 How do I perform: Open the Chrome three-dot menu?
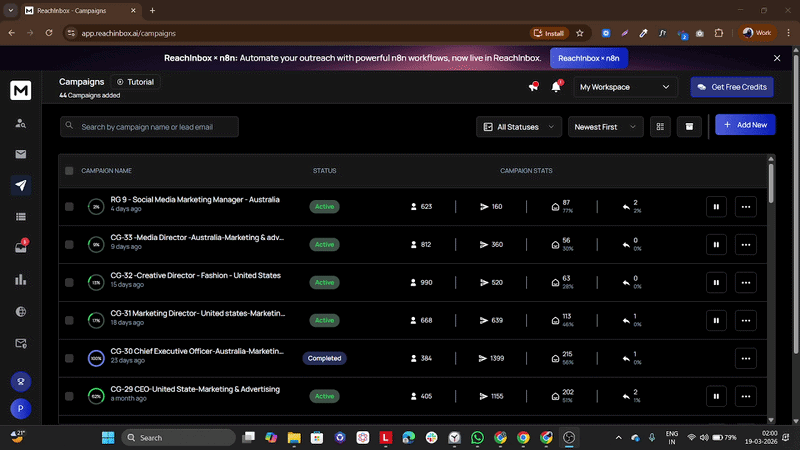click(x=788, y=33)
